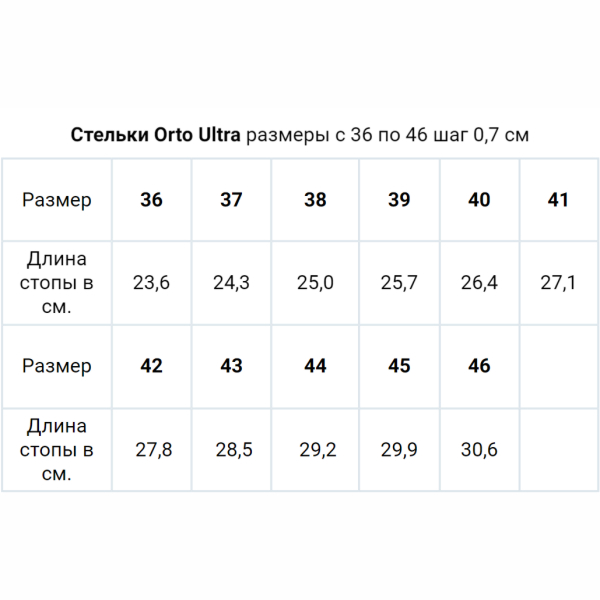
Task: Select the 29,2 length cell
Action: pos(317,449)
